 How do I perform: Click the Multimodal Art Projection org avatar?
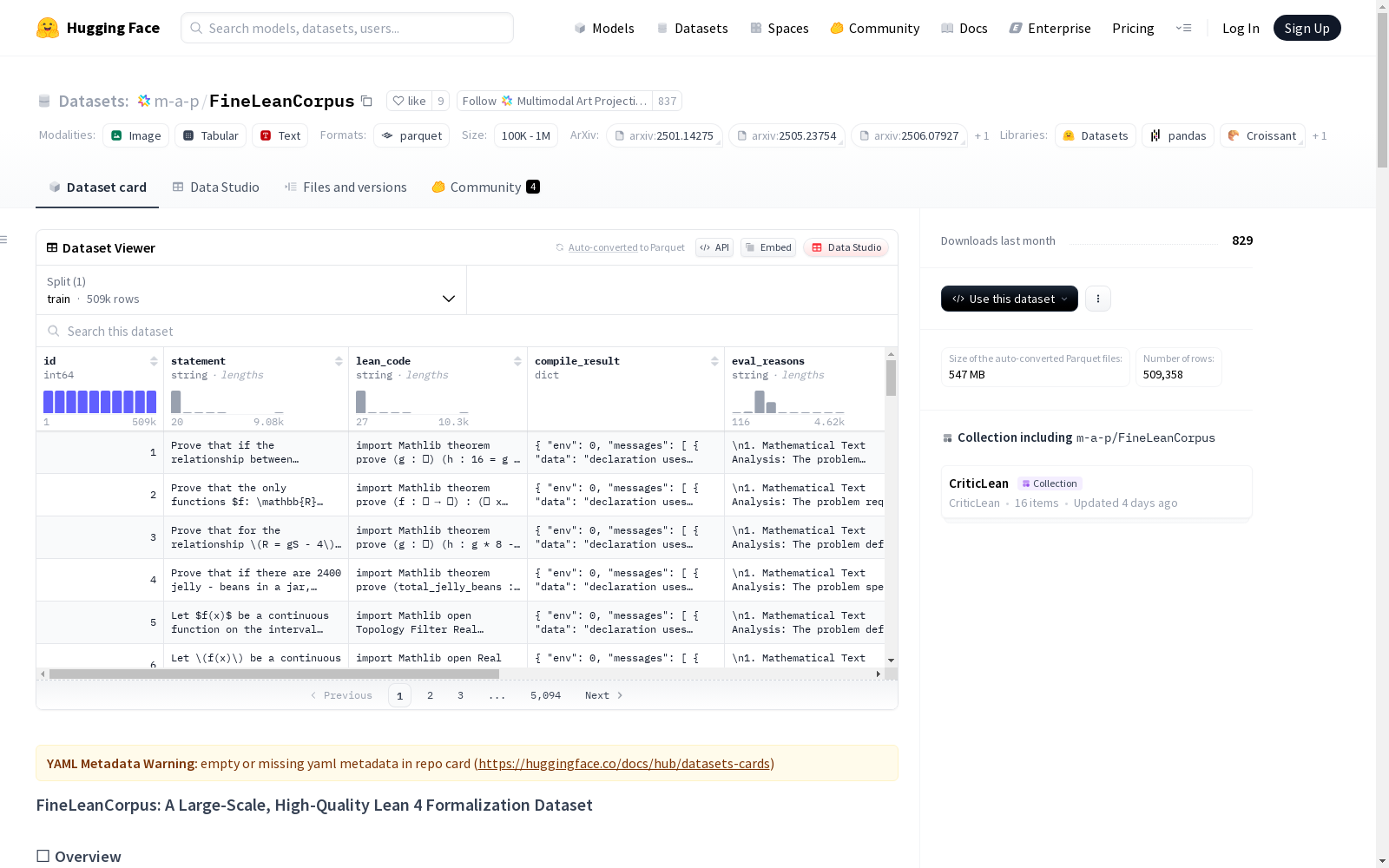coord(507,101)
